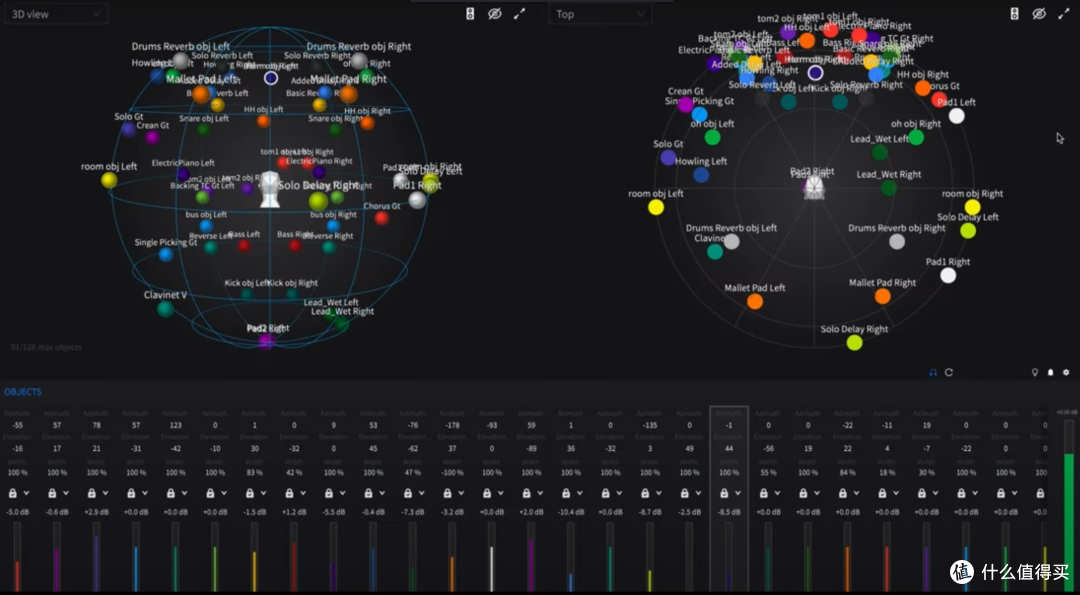Click the level meter of the -5.0 dB channel
Viewport: 1080px width, 595px height.
[x=17, y=556]
